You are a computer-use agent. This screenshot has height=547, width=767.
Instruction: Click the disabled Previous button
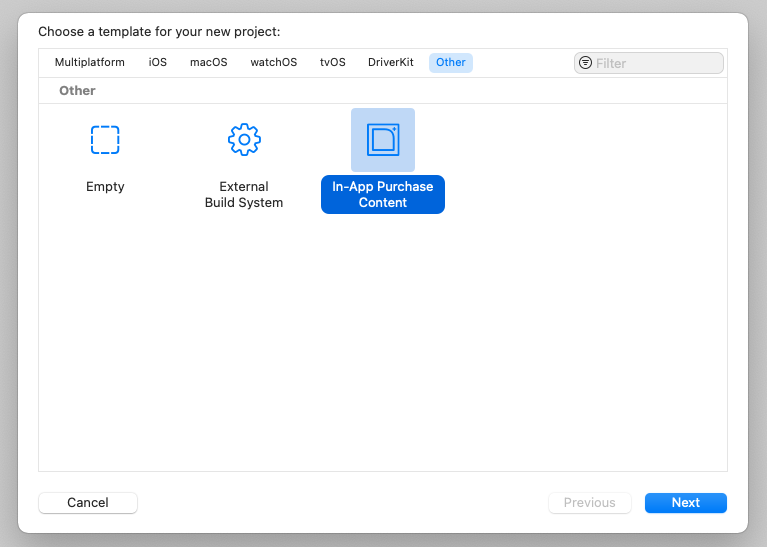(589, 502)
